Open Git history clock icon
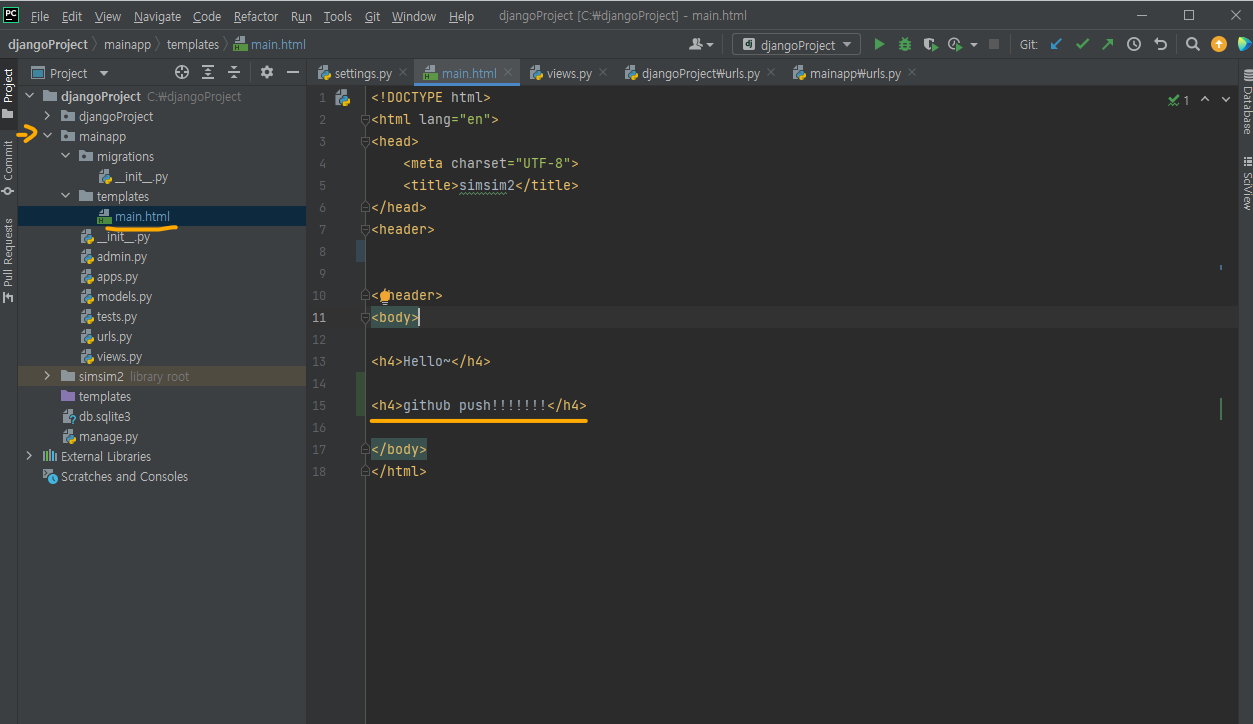Image resolution: width=1253 pixels, height=724 pixels. tap(1134, 44)
